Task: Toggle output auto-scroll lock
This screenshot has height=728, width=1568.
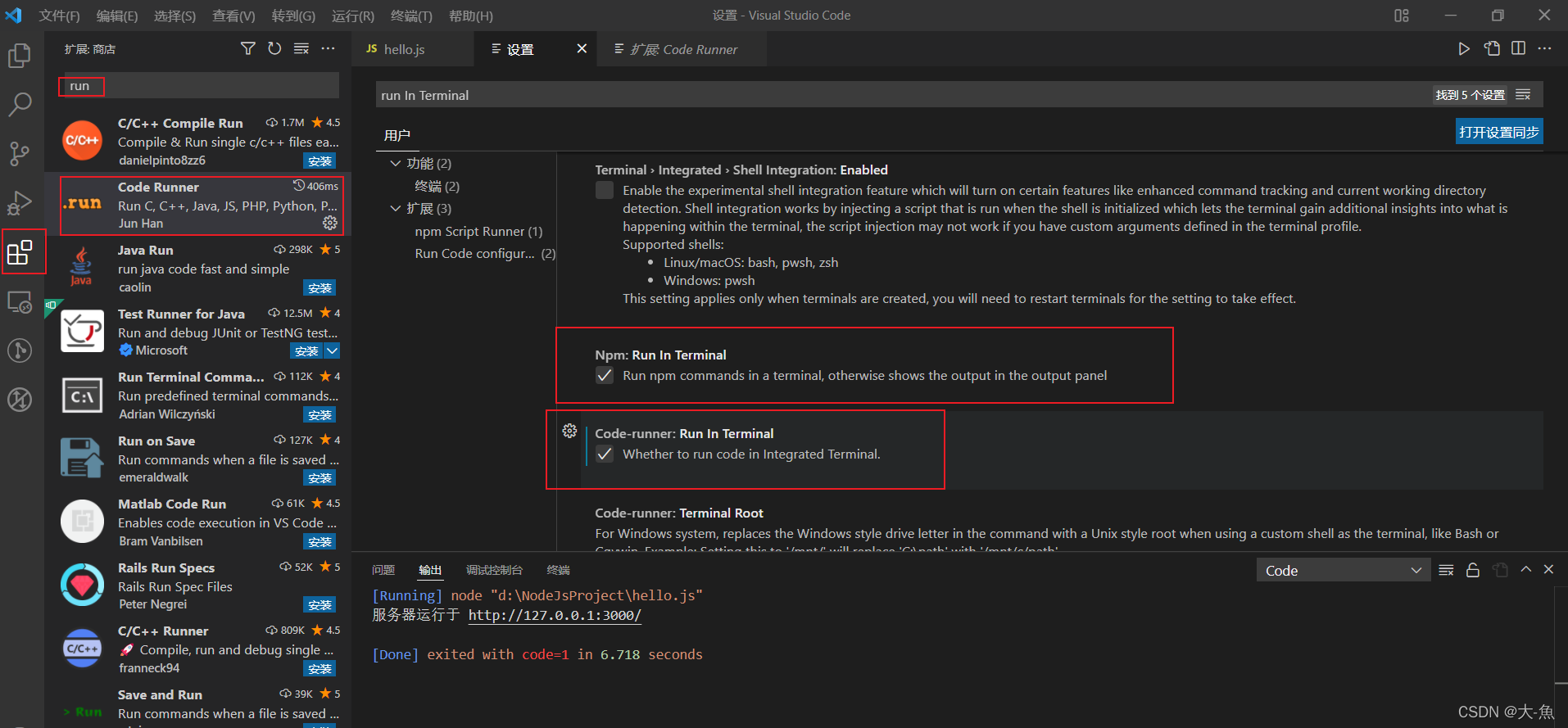Action: (1473, 570)
